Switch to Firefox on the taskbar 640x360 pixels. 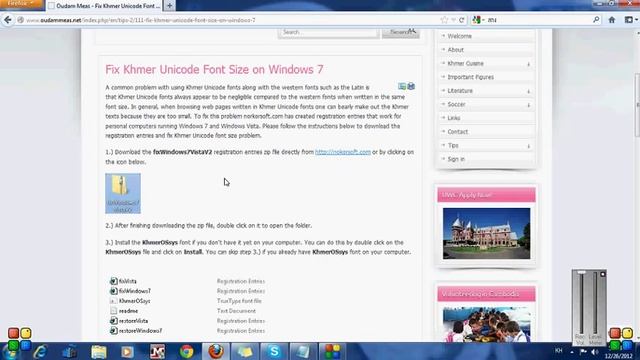coord(216,351)
